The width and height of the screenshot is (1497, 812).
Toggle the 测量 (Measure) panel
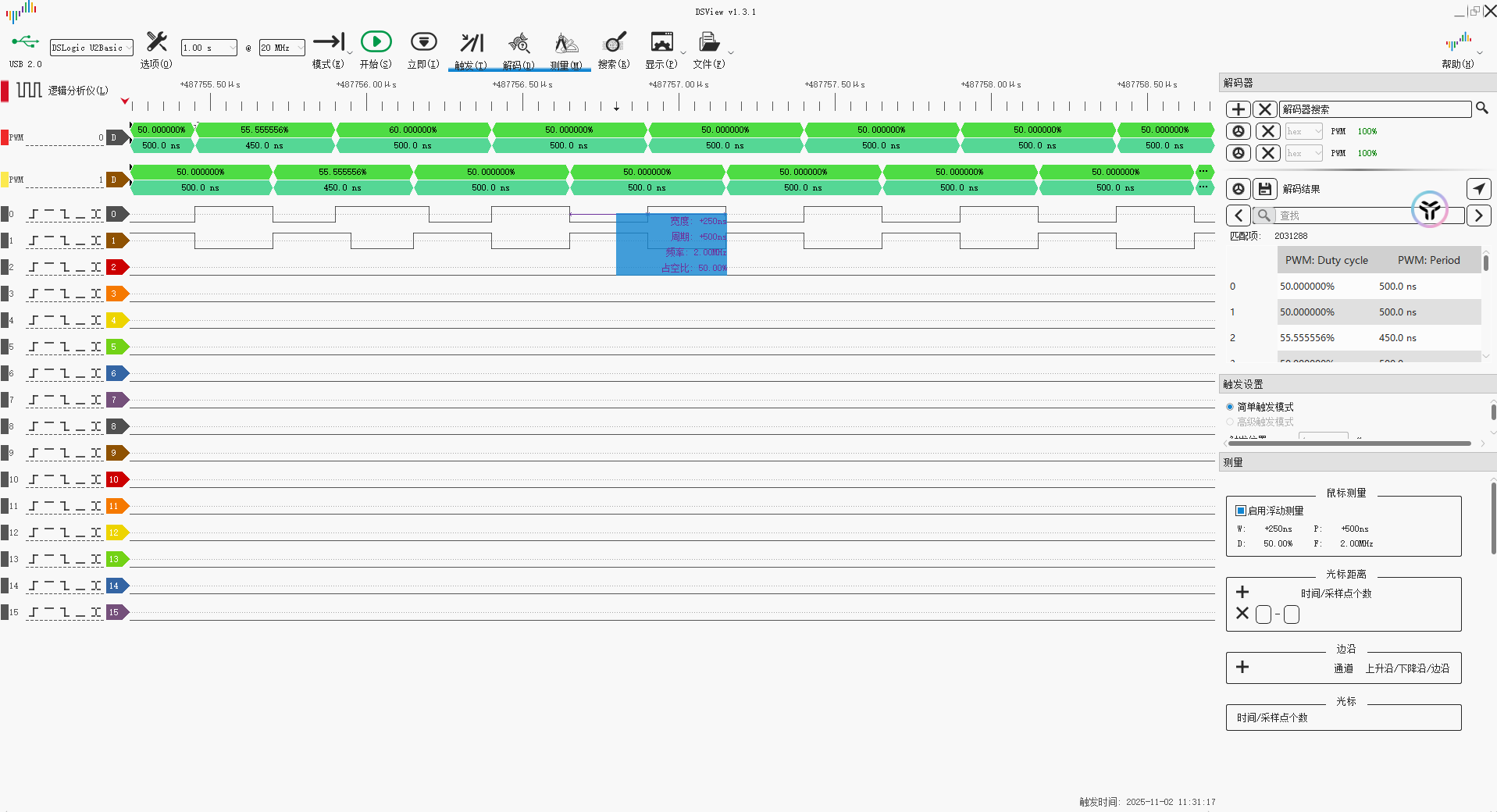coord(566,42)
